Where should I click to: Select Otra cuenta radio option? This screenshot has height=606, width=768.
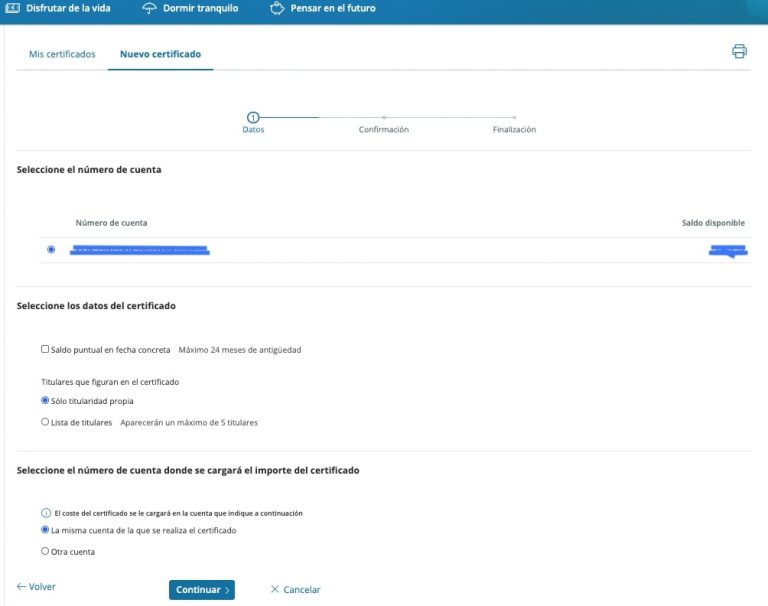point(45,551)
